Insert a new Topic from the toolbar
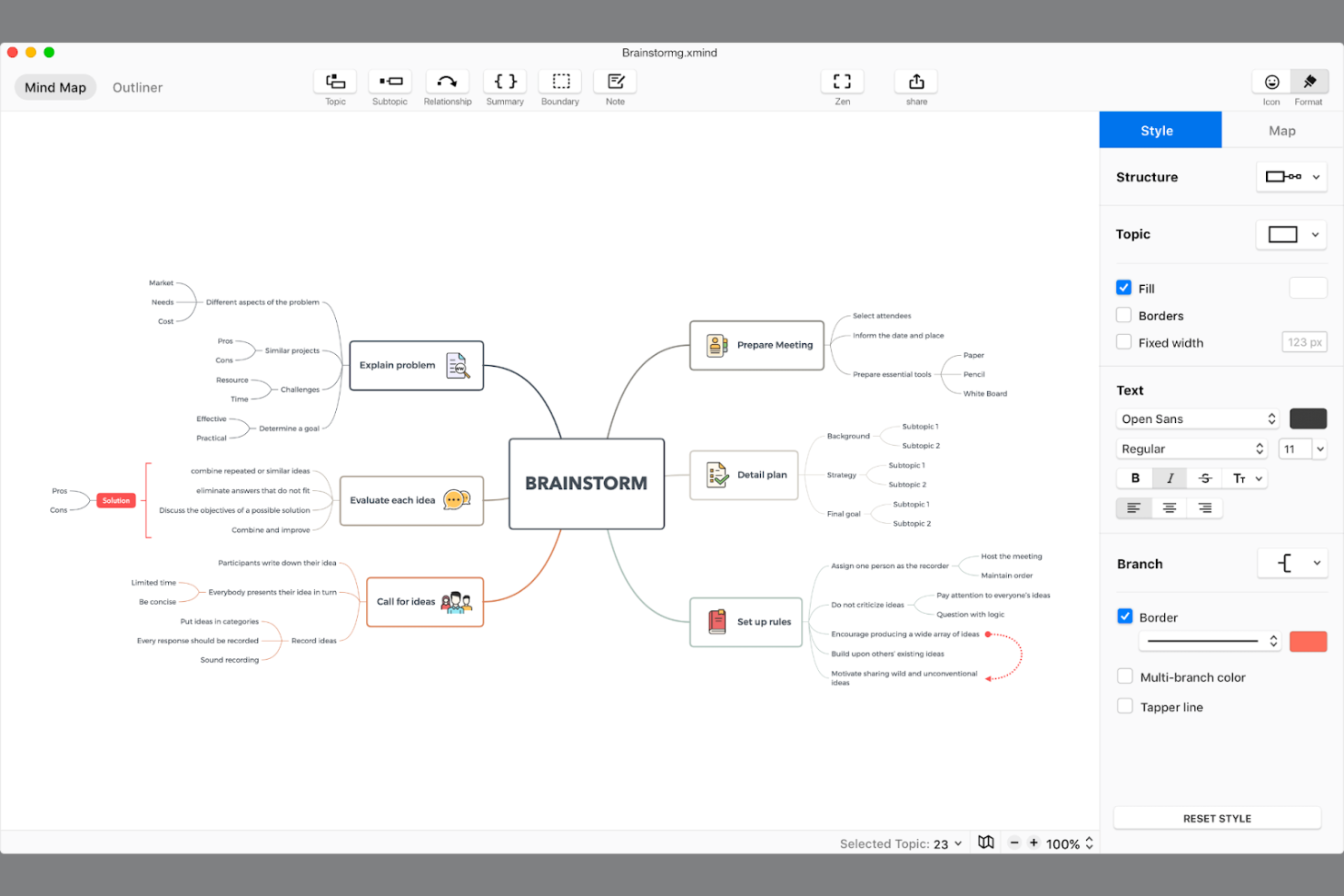This screenshot has width=1344, height=896. (334, 86)
